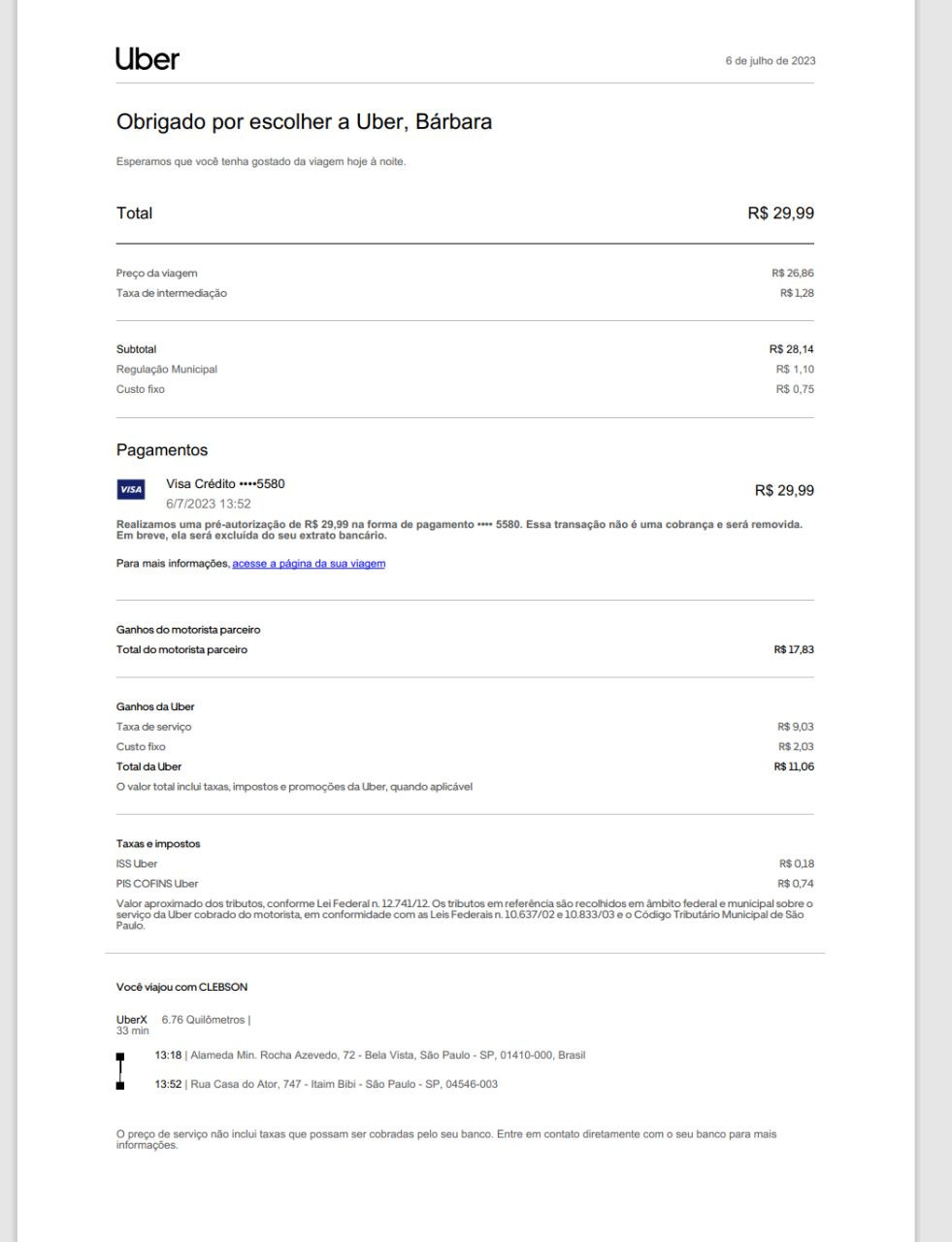Select 'Preço da viagem' line item

point(157,274)
